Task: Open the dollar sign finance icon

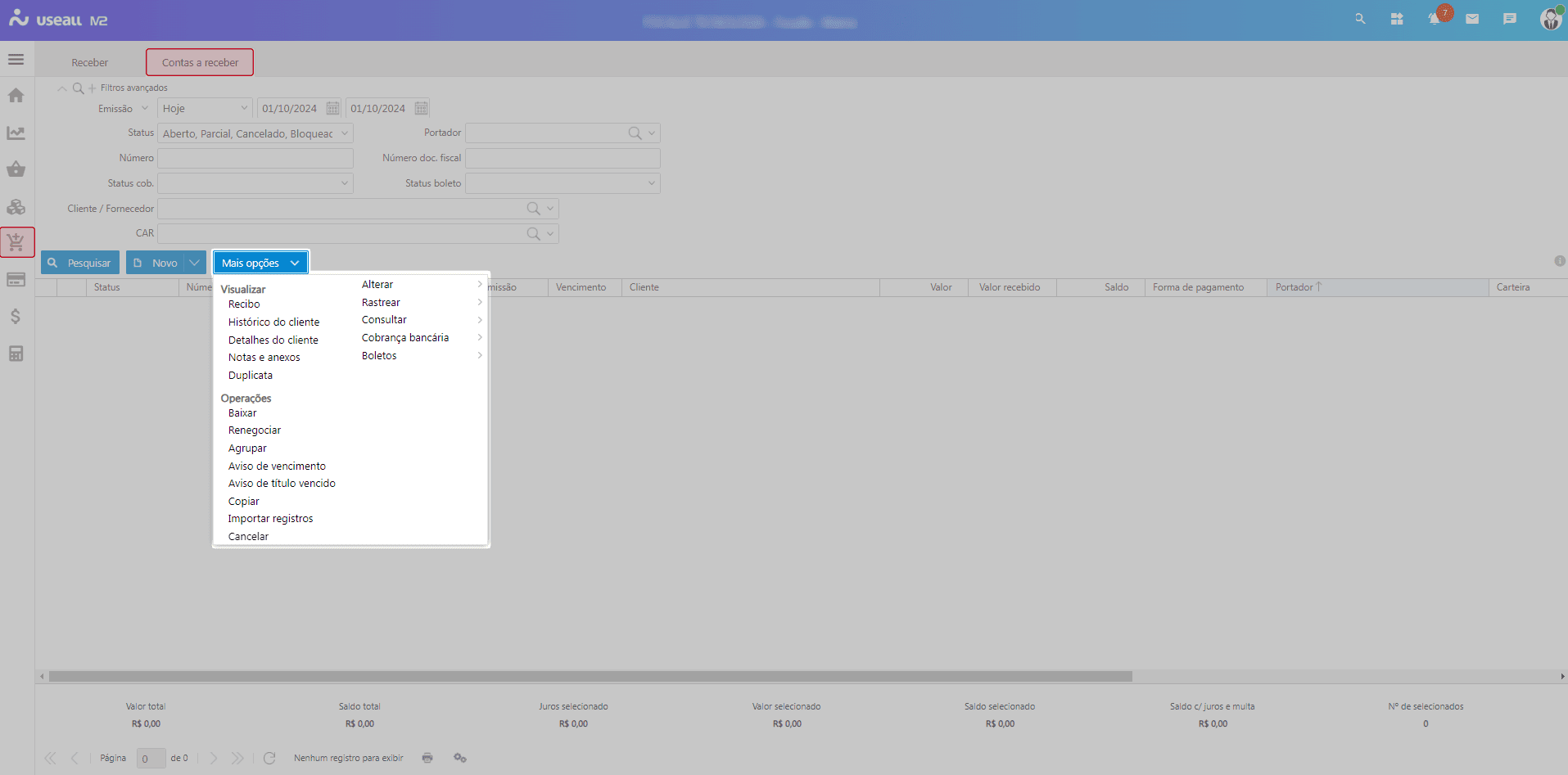Action: point(16,317)
